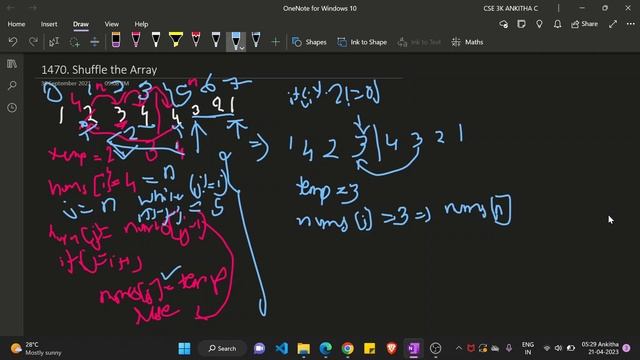Show the notebooks navigation pane
This screenshot has height=360, width=640.
[12, 64]
